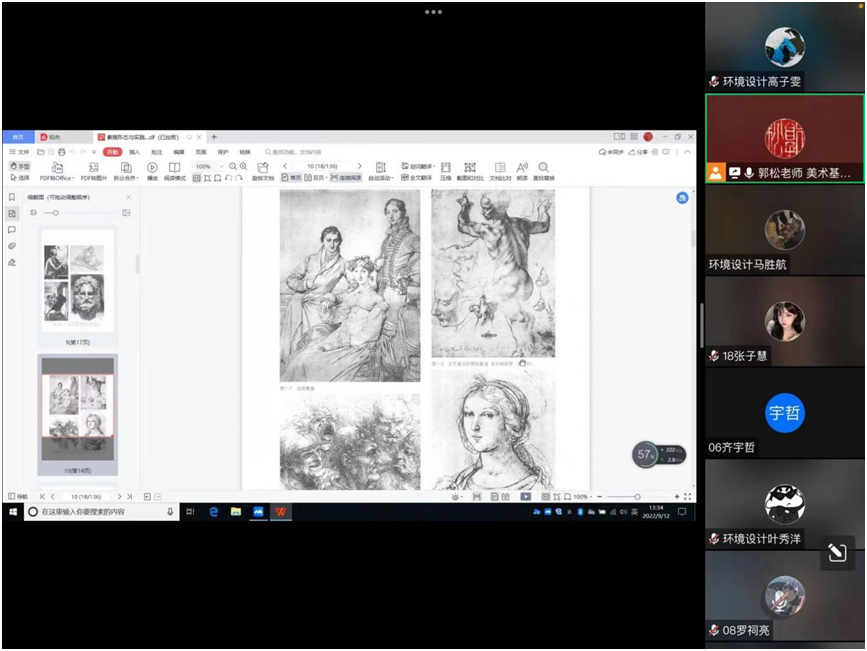This screenshot has width=867, height=651.
Task: Open the PDF转Office converter dropdown
Action: [x=56, y=171]
